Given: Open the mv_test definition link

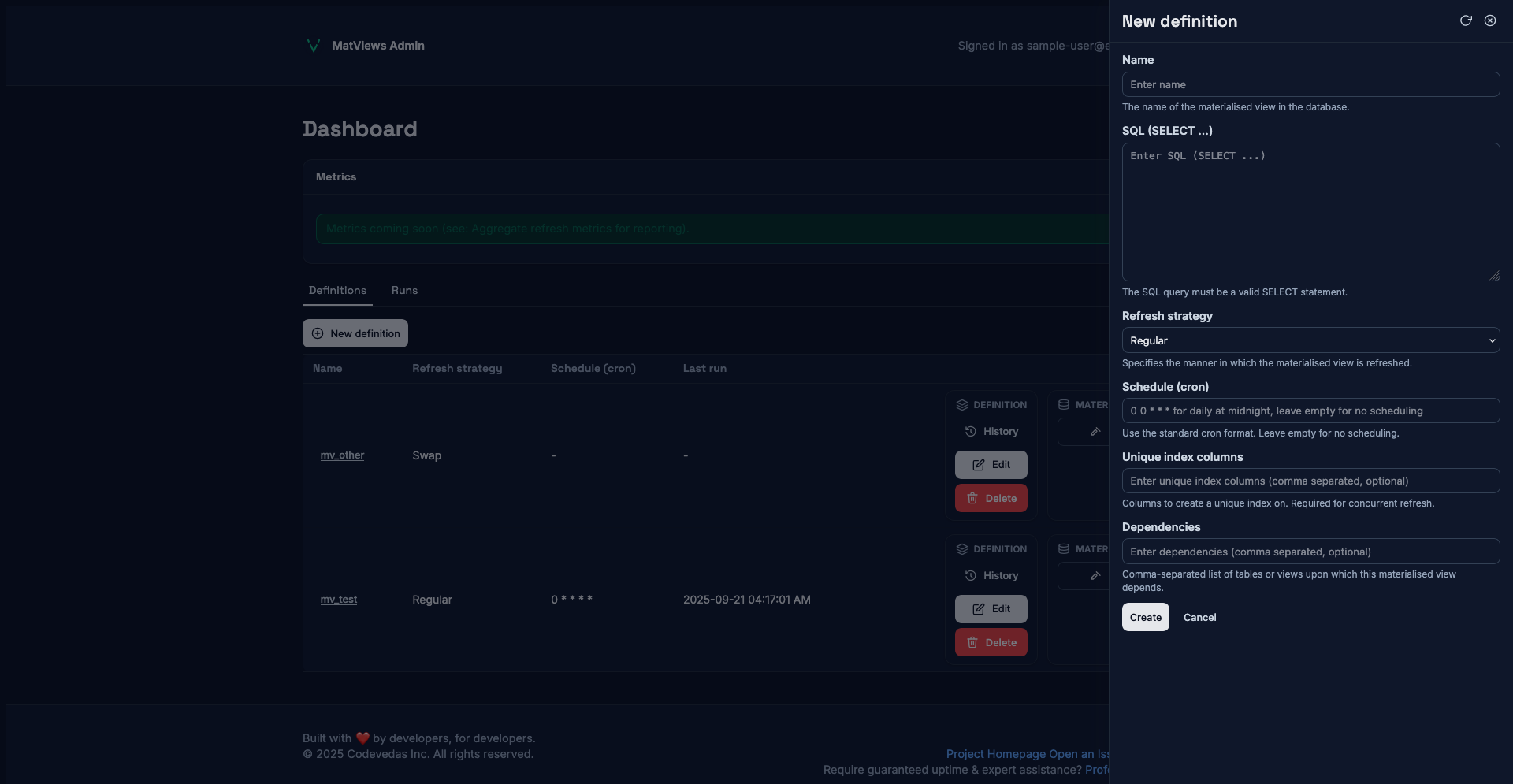Looking at the screenshot, I should coord(339,600).
